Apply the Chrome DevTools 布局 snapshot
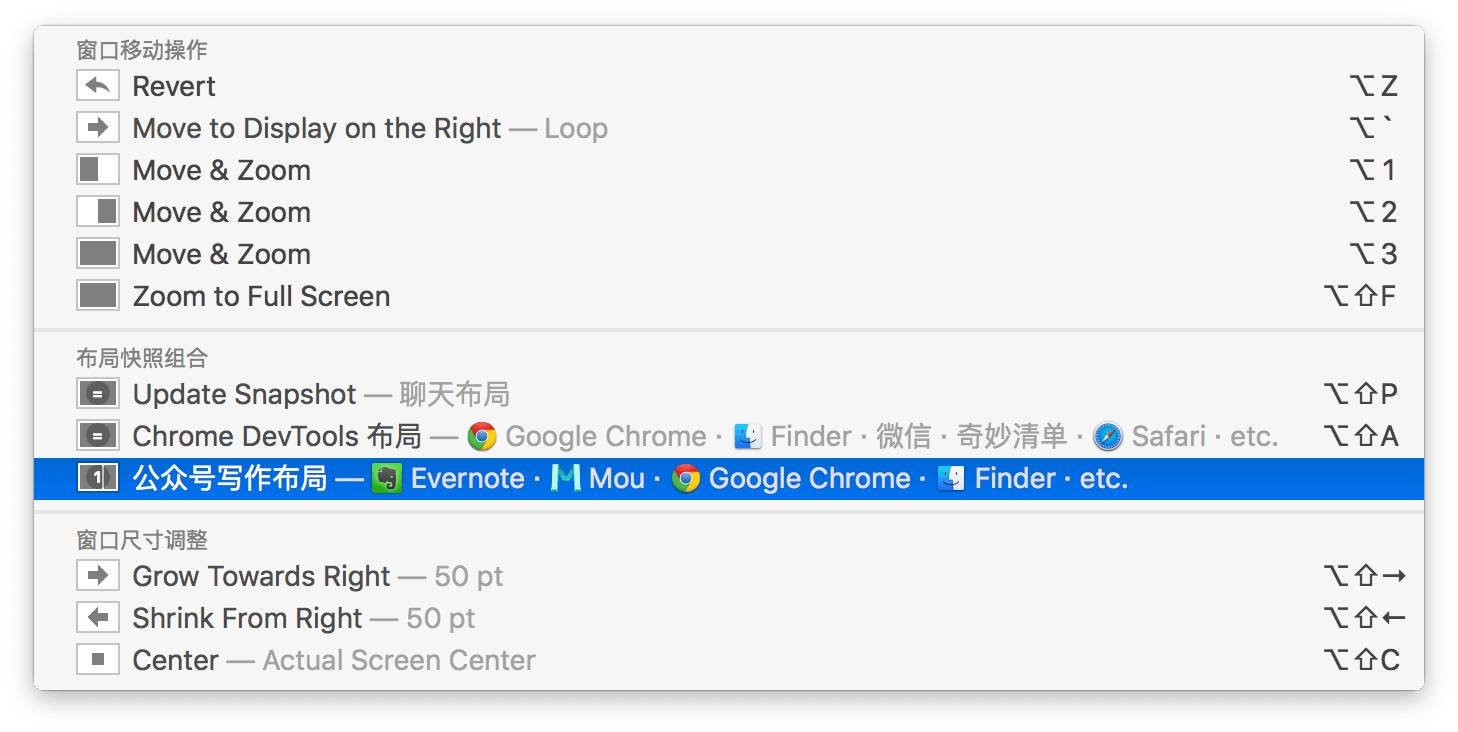This screenshot has height=732, width=1458. (277, 436)
